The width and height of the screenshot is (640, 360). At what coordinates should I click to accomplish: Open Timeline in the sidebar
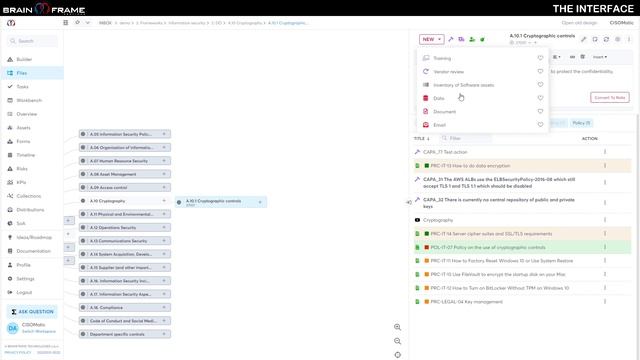click(25, 155)
